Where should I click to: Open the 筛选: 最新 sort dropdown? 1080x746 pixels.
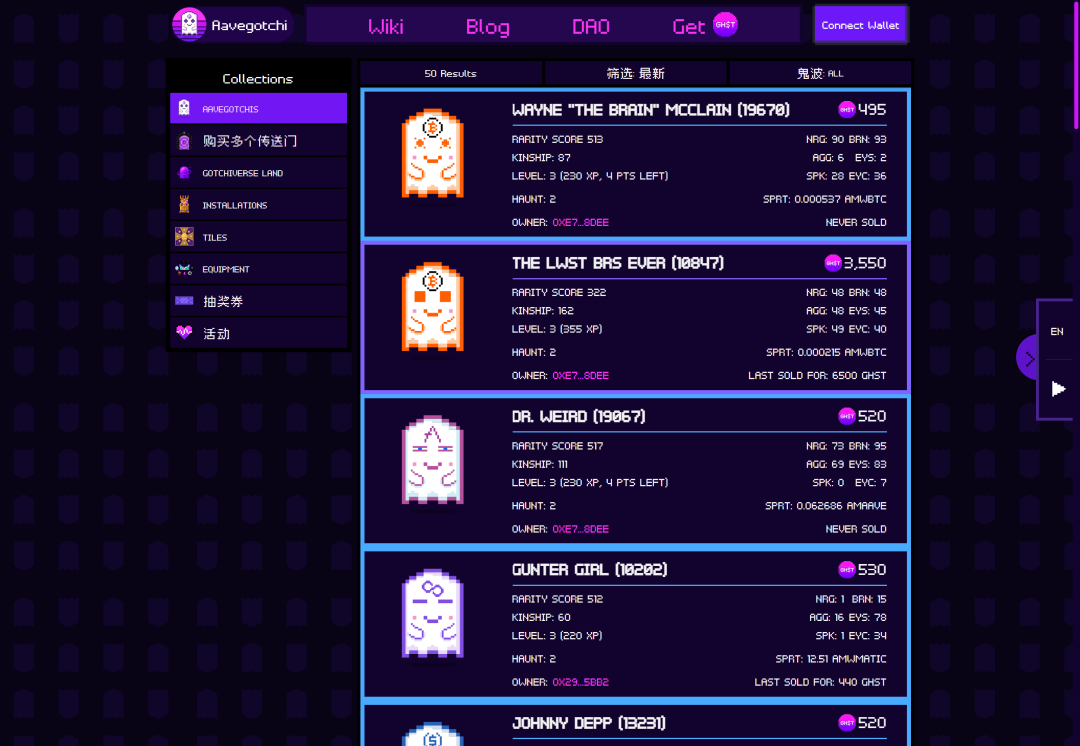click(635, 73)
